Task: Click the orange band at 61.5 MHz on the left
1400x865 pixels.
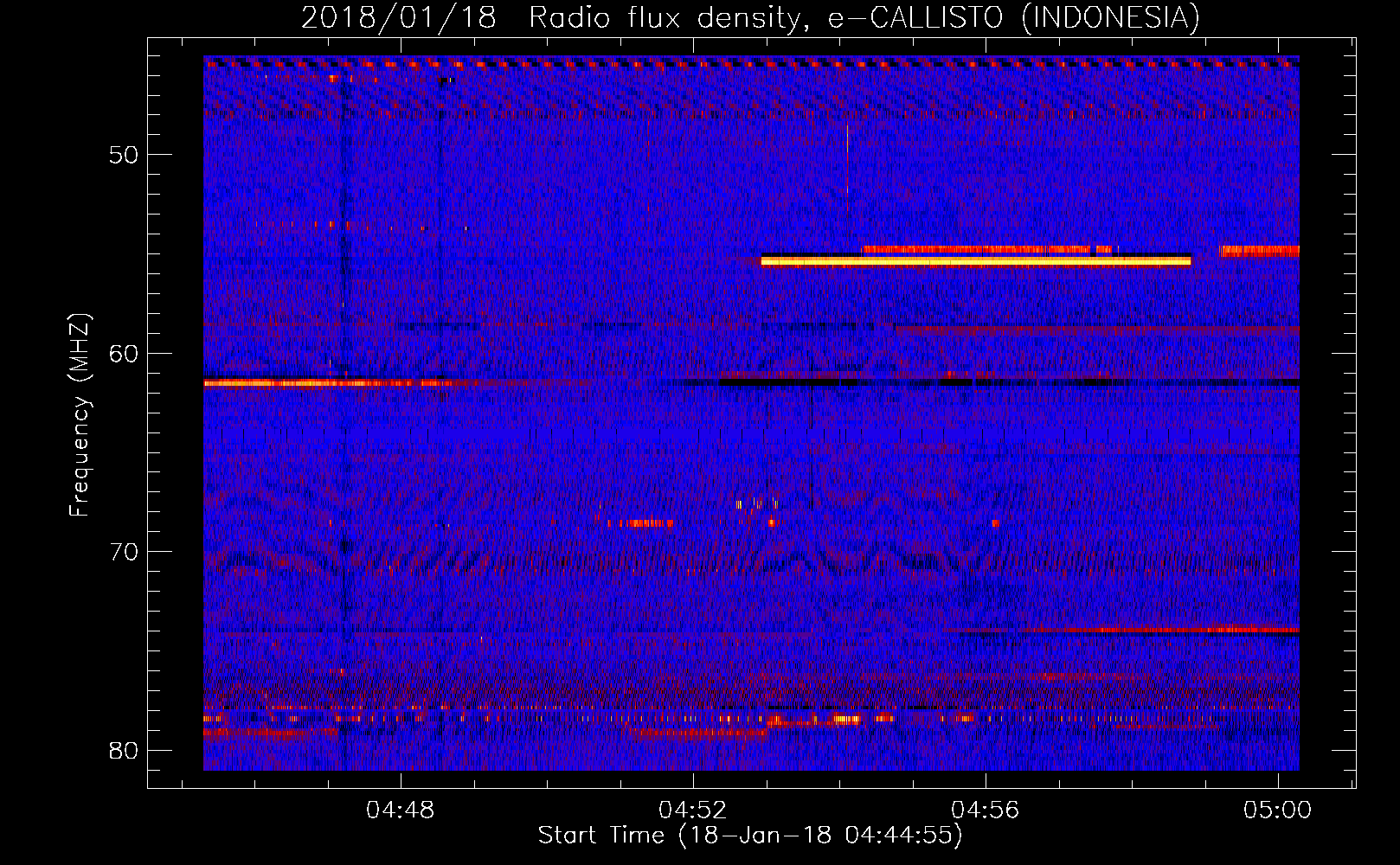Action: 329,382
